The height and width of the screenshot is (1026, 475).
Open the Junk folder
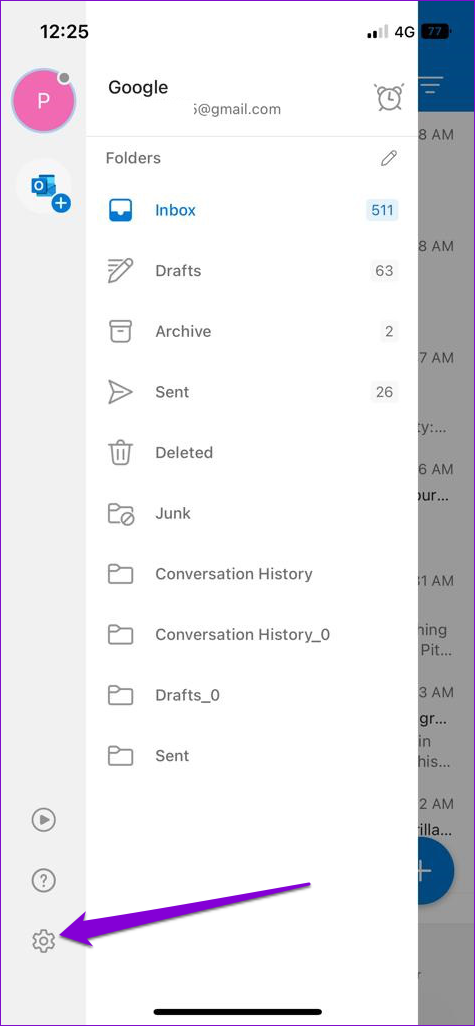click(252, 514)
